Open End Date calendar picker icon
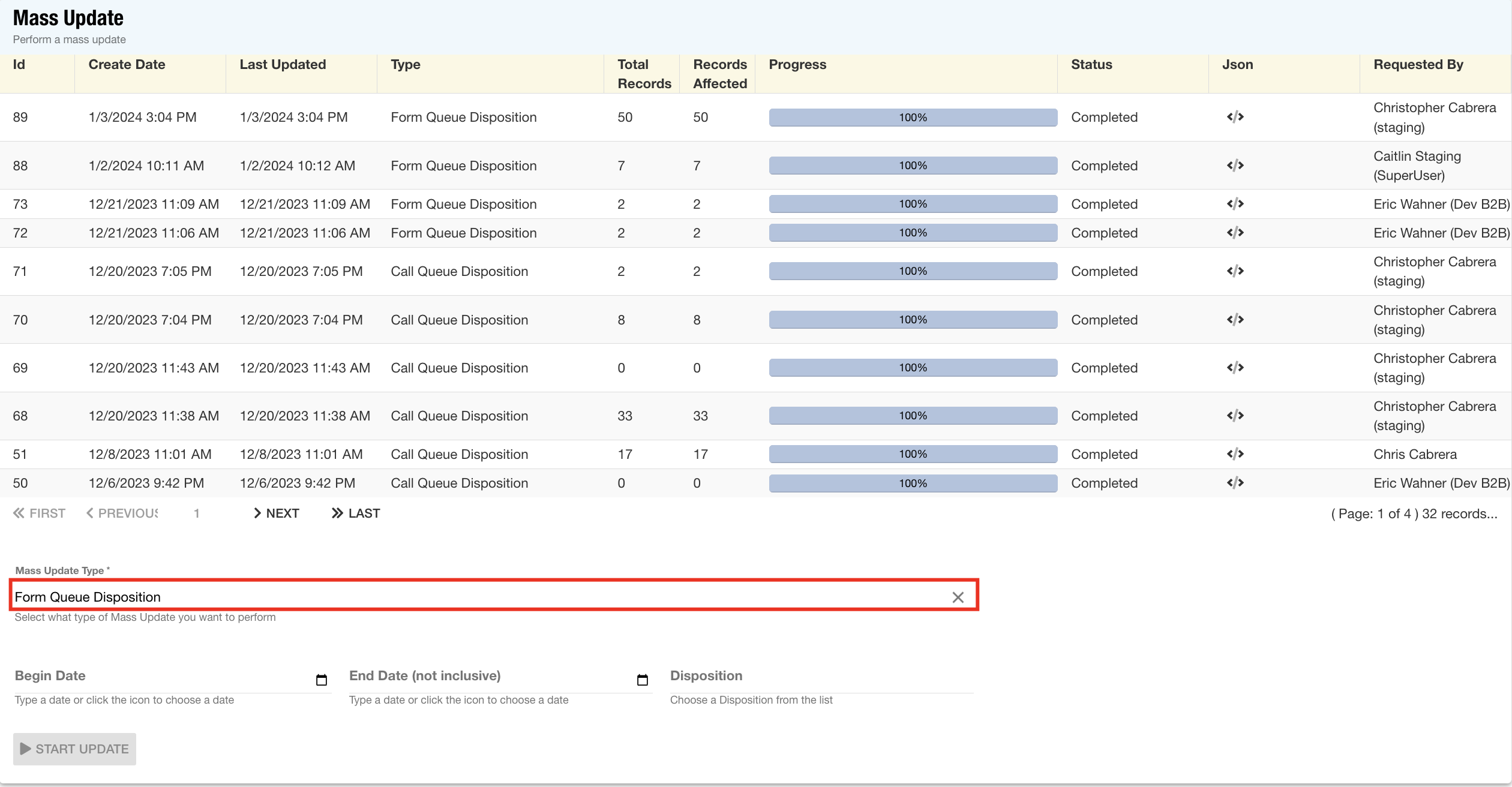Viewport: 1512px width, 787px height. pyautogui.click(x=642, y=680)
